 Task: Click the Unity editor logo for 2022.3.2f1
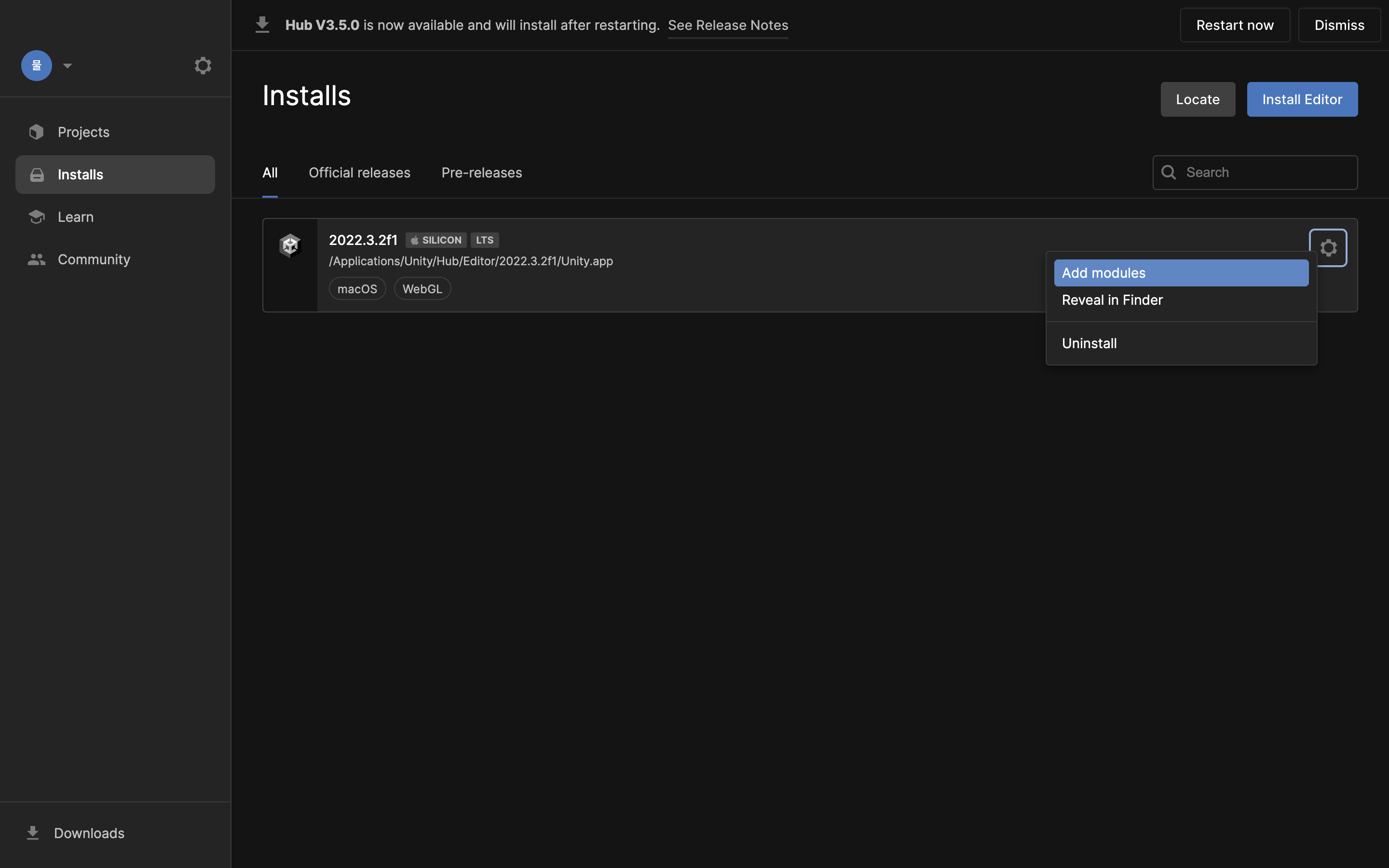[x=290, y=246]
